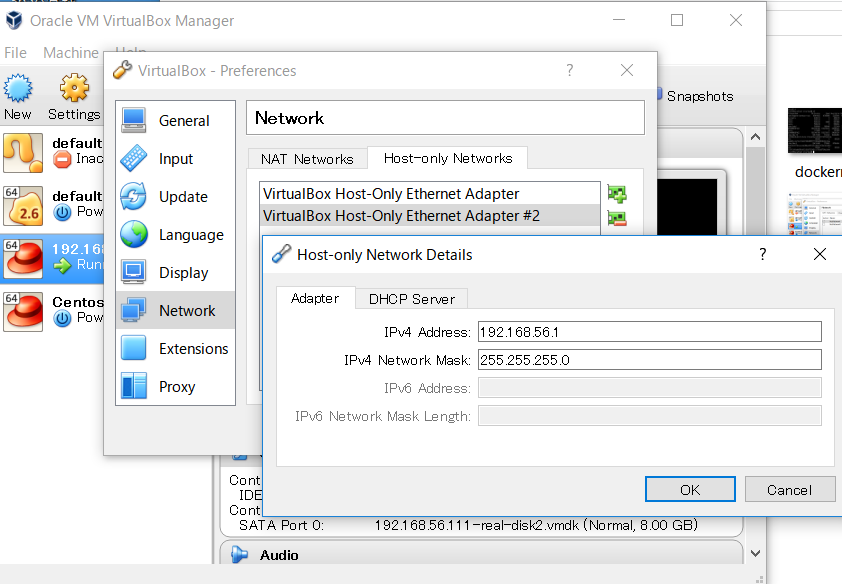This screenshot has height=584, width=842.
Task: Click help question mark in Preferences dialog
Action: tap(570, 70)
